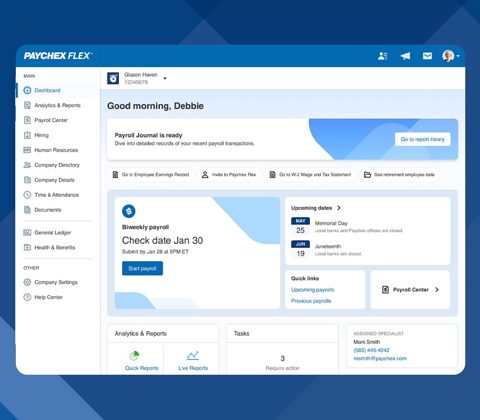Open the Previous payrolls link
Viewport: 480px width, 420px height.
point(311,301)
